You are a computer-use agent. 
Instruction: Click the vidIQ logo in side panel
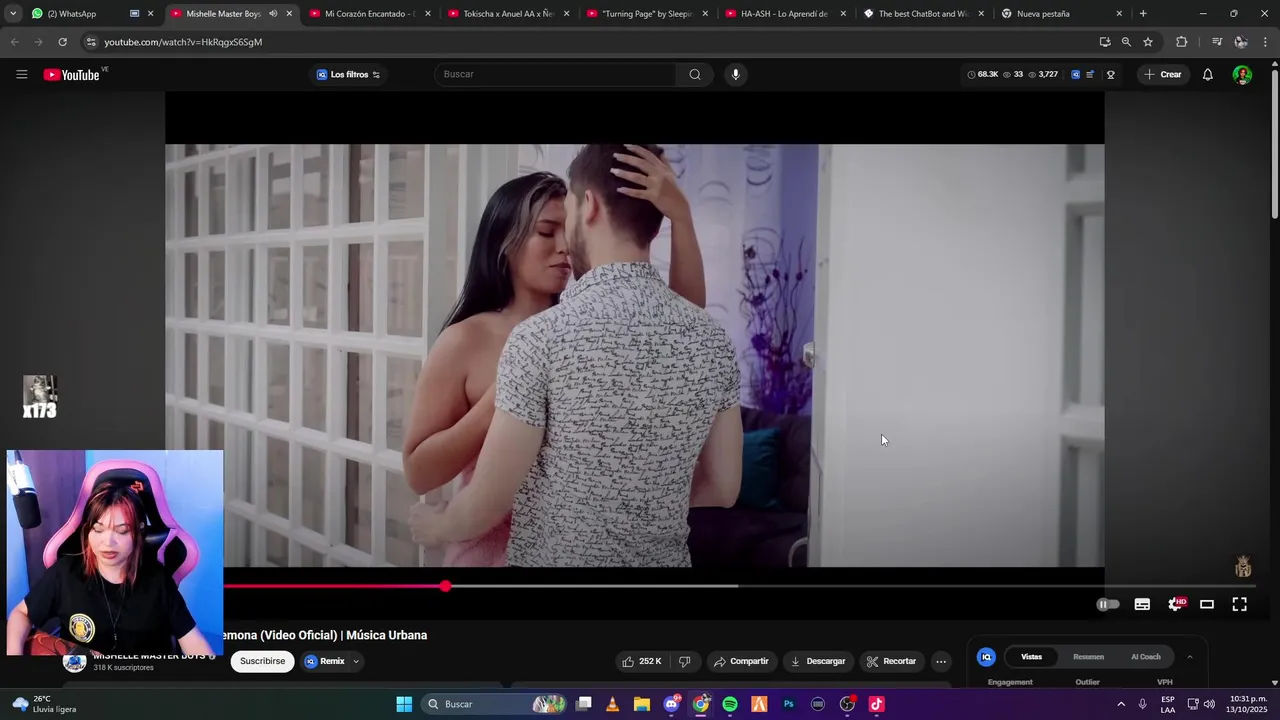986,657
